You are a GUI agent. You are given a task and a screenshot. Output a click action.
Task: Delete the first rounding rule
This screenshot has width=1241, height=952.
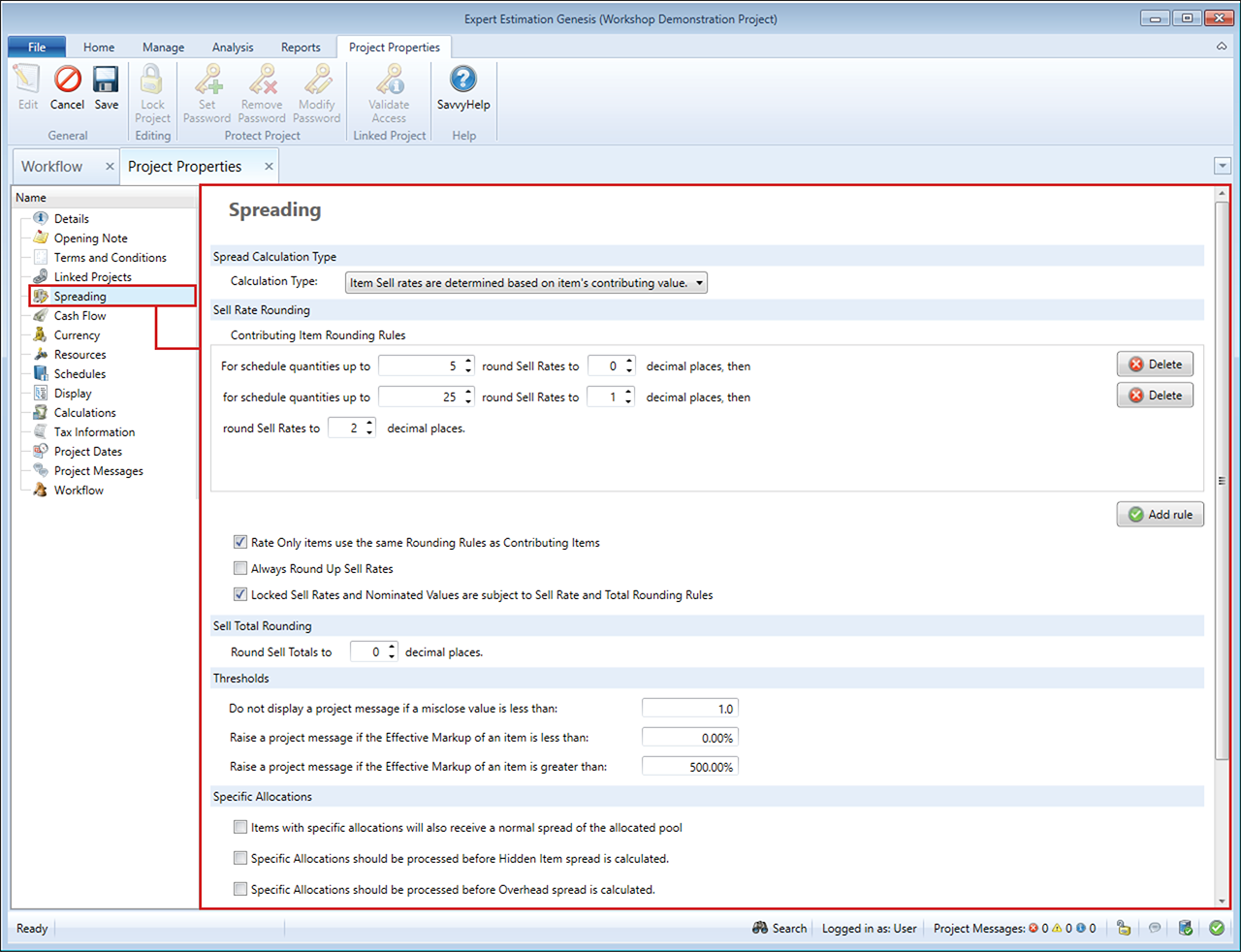pos(1155,365)
